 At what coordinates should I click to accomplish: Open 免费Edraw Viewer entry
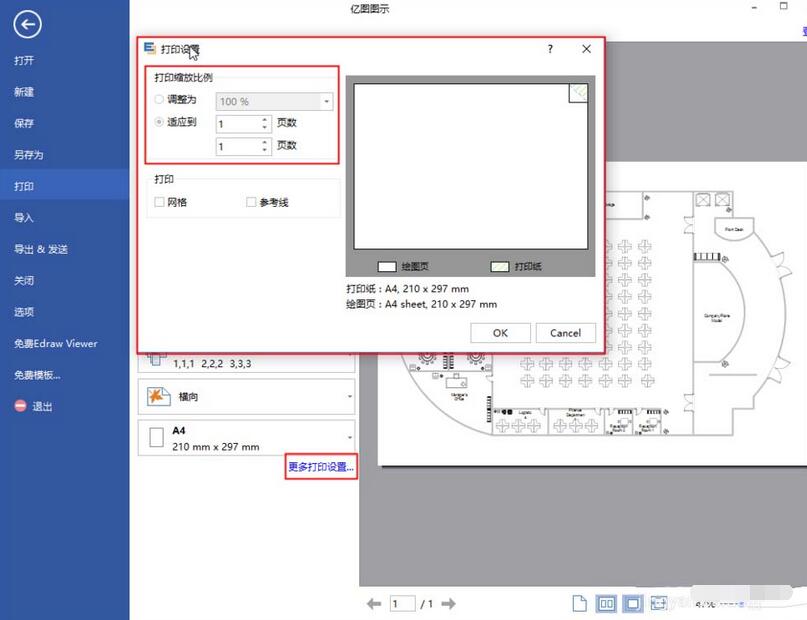click(56, 344)
